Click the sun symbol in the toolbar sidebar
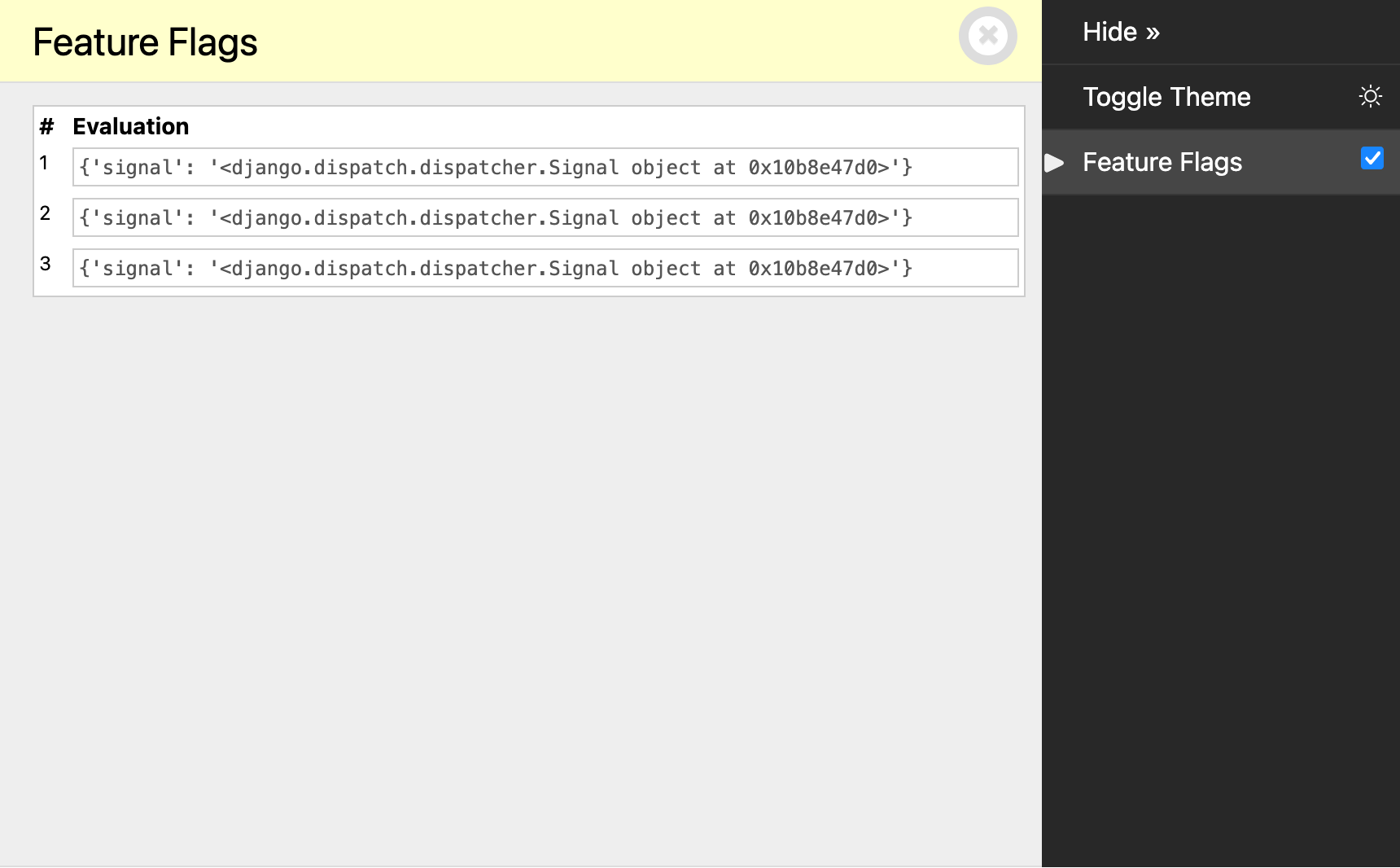Screen dimensions: 1400x868 [x=1372, y=96]
